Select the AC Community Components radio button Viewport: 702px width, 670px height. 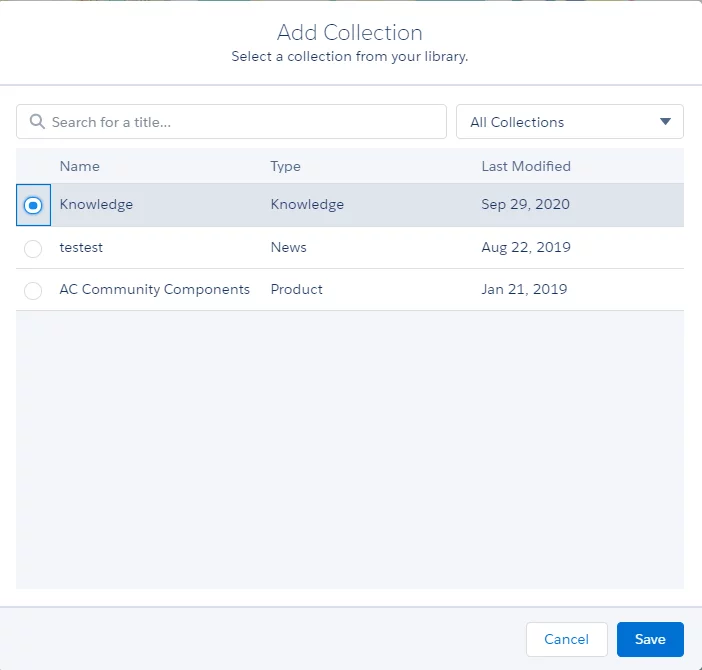[33, 290]
